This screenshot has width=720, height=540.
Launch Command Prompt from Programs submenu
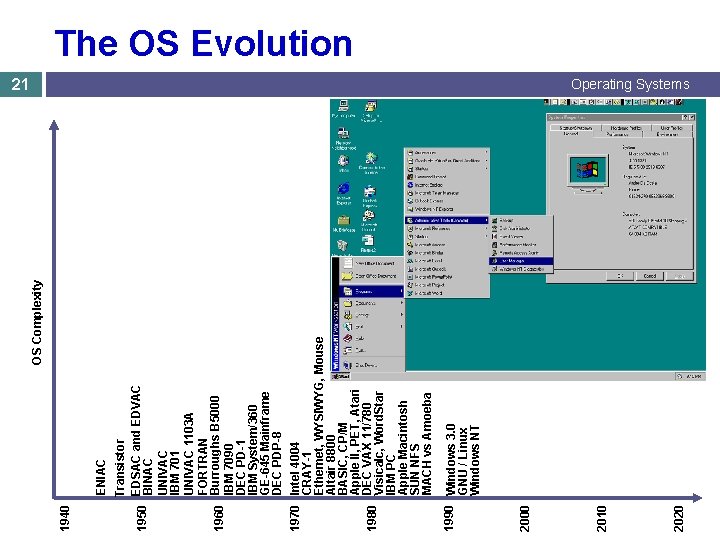click(447, 177)
